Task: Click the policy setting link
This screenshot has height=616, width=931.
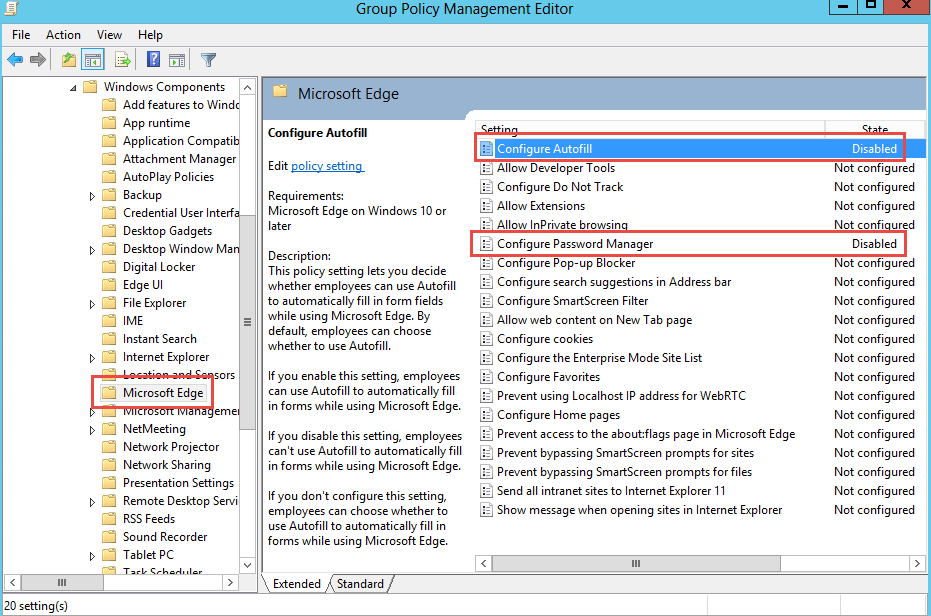Action: [x=327, y=166]
